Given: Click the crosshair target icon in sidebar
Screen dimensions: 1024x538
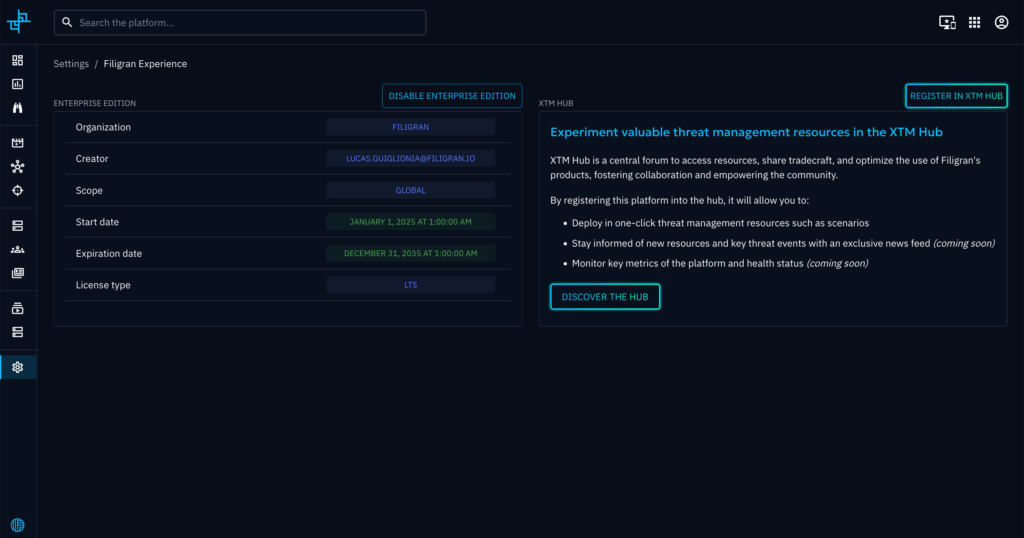Looking at the screenshot, I should (x=17, y=191).
